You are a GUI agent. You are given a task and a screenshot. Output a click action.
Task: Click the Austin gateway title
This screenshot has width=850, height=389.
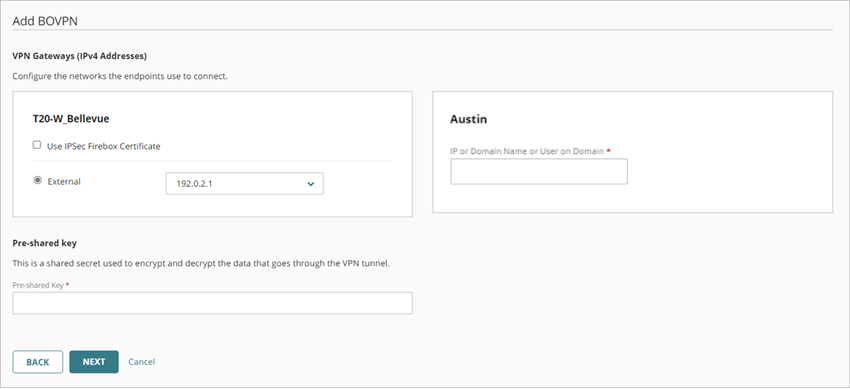468,119
